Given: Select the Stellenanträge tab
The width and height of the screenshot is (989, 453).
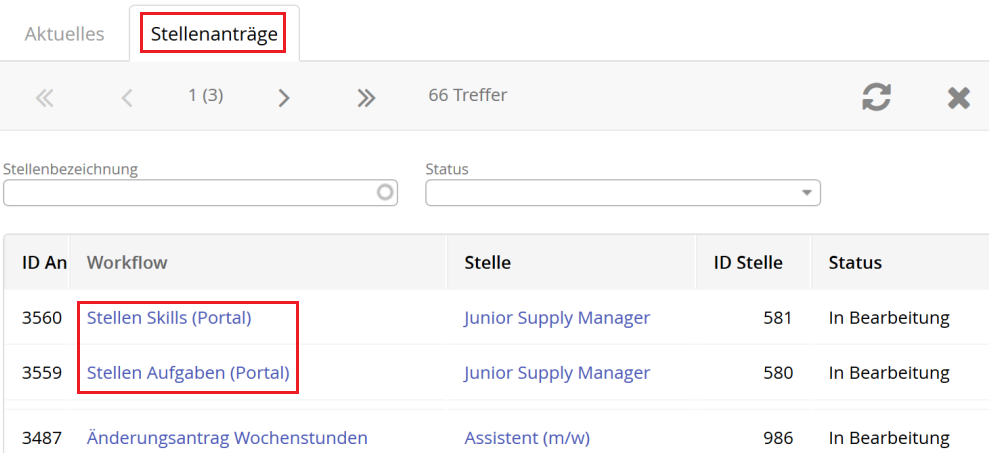Looking at the screenshot, I should [x=214, y=34].
